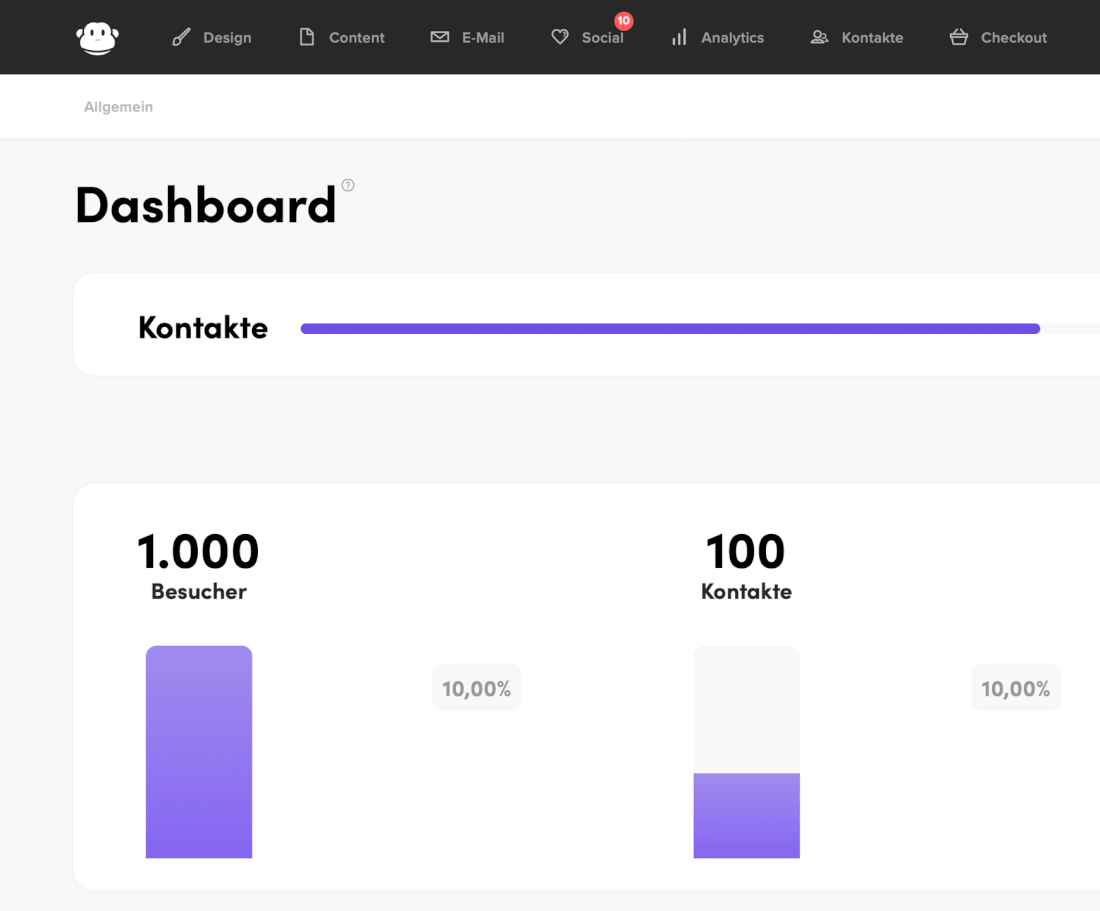Viewport: 1100px width, 911px height.
Task: Click the purple bar under 100 Kontakte
Action: (746, 815)
